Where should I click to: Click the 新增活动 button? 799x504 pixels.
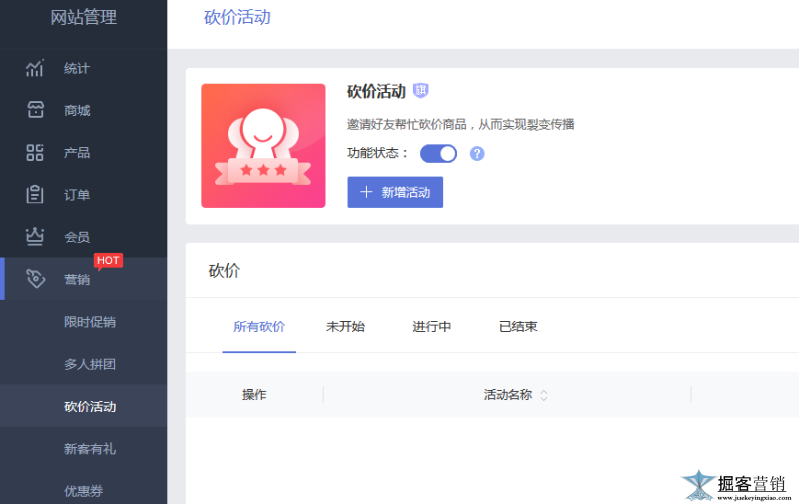pos(395,192)
